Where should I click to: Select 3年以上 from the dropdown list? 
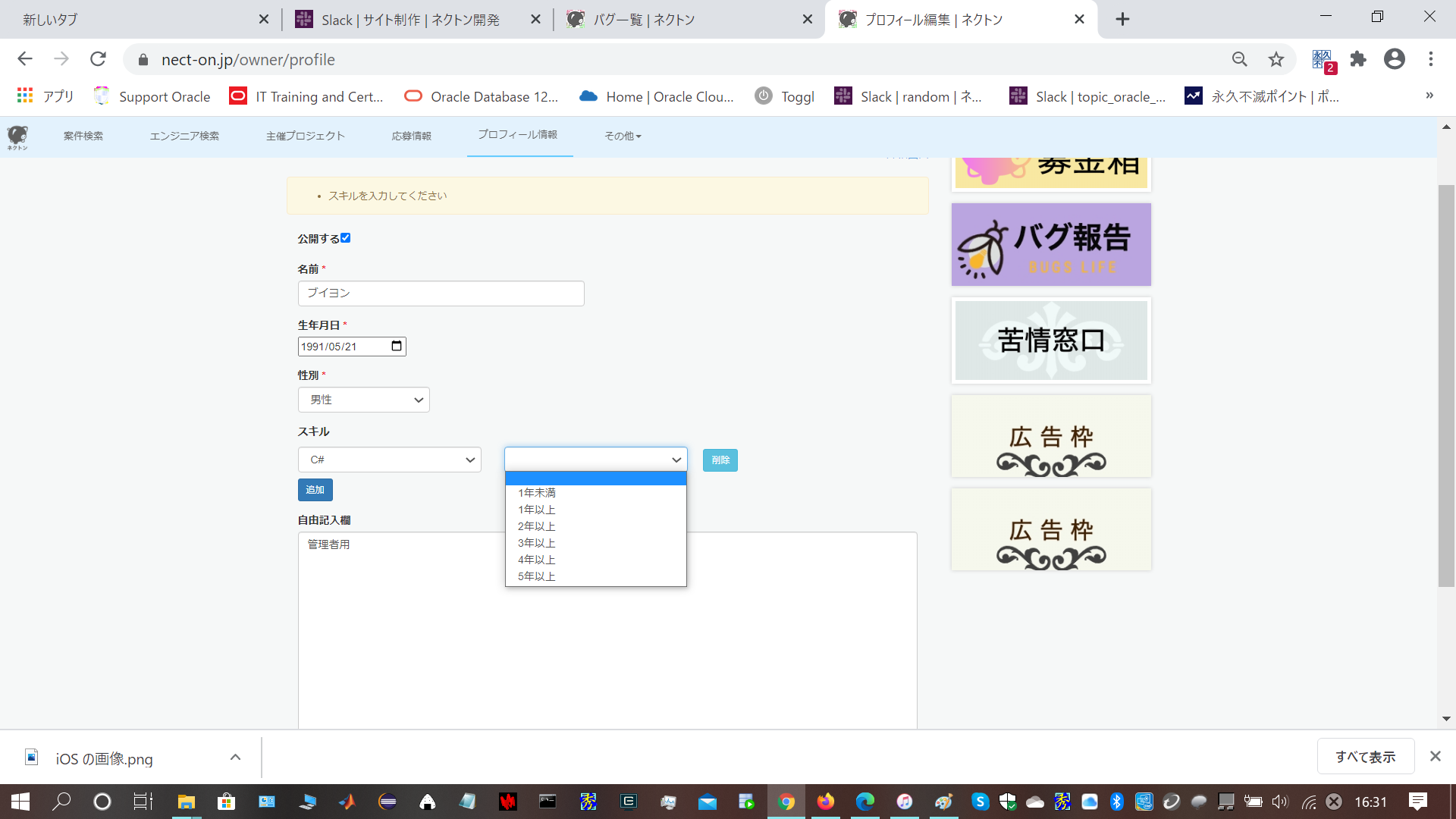[596, 543]
